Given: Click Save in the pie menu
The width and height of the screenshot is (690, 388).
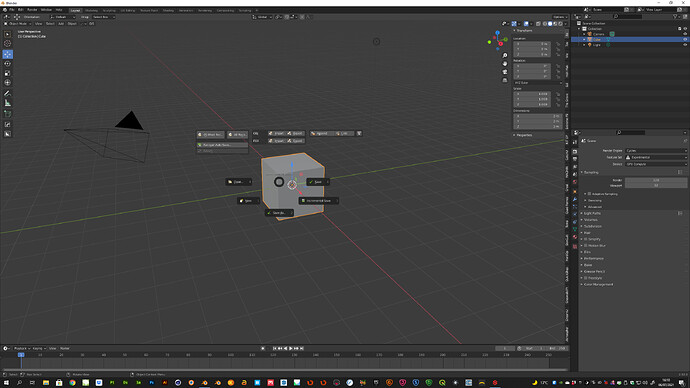Looking at the screenshot, I should pos(318,182).
